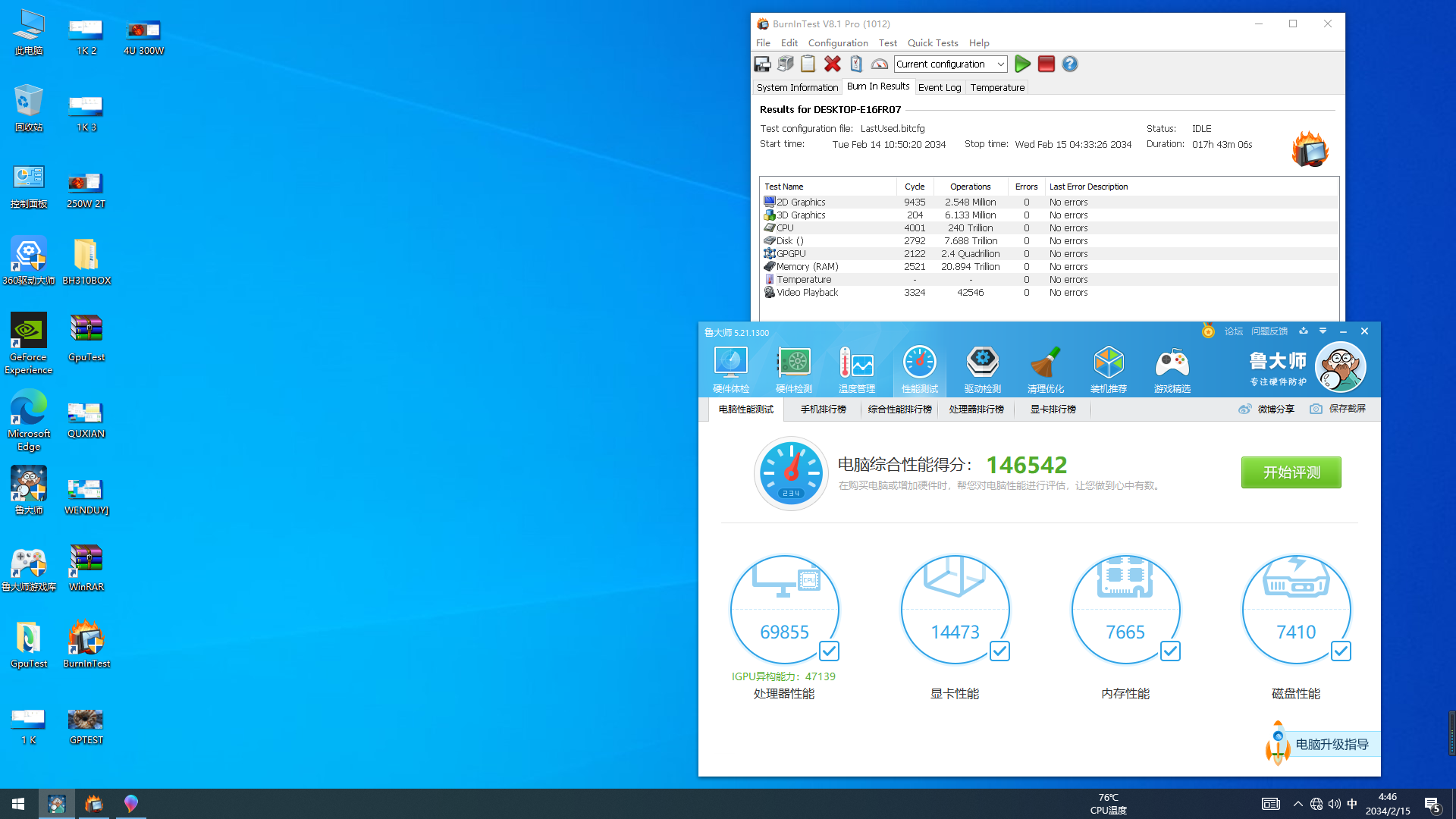This screenshot has width=1456, height=819.
Task: Click the 开始评测 button in 鲁大师
Action: tap(1291, 472)
